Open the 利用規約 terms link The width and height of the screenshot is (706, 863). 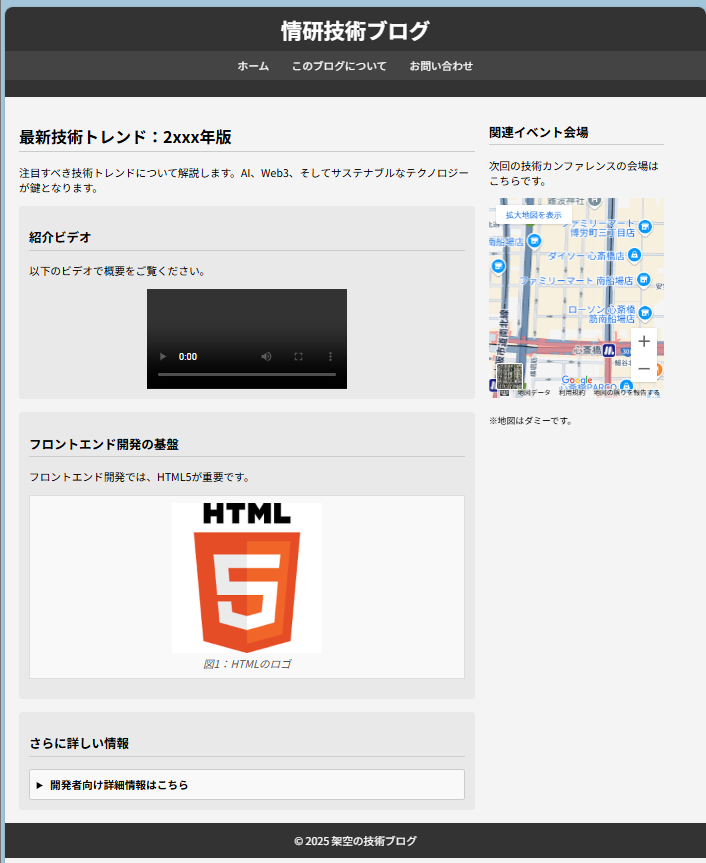[572, 393]
